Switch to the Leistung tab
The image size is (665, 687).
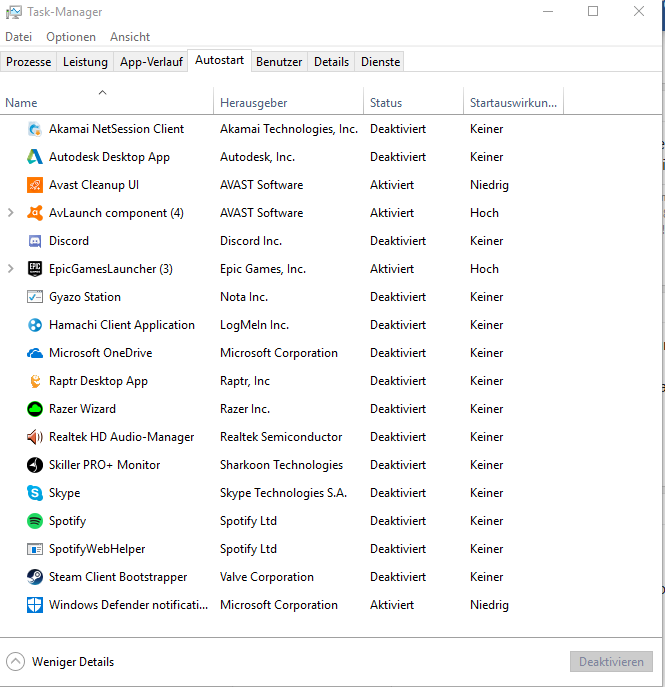coord(85,62)
